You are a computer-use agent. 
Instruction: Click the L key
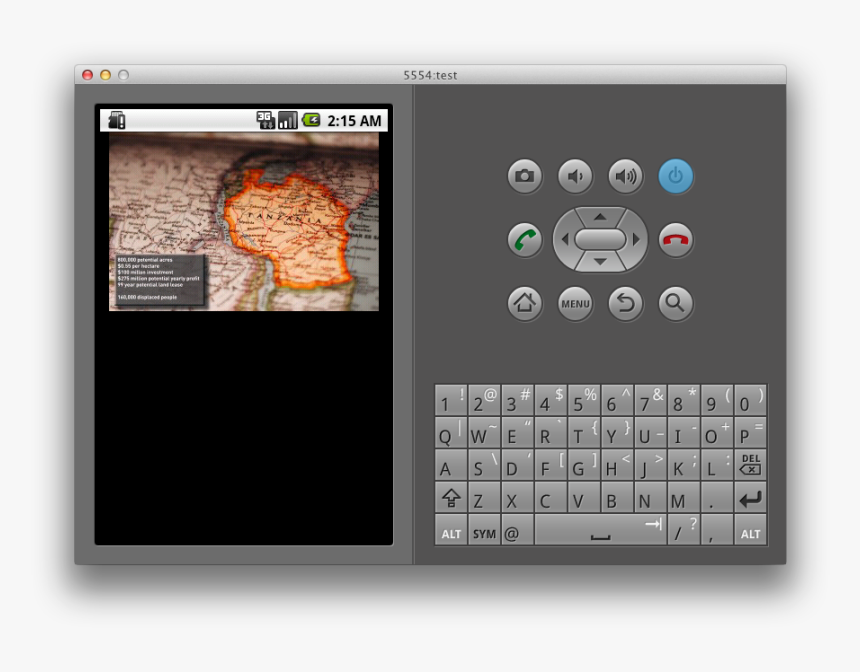tap(717, 465)
